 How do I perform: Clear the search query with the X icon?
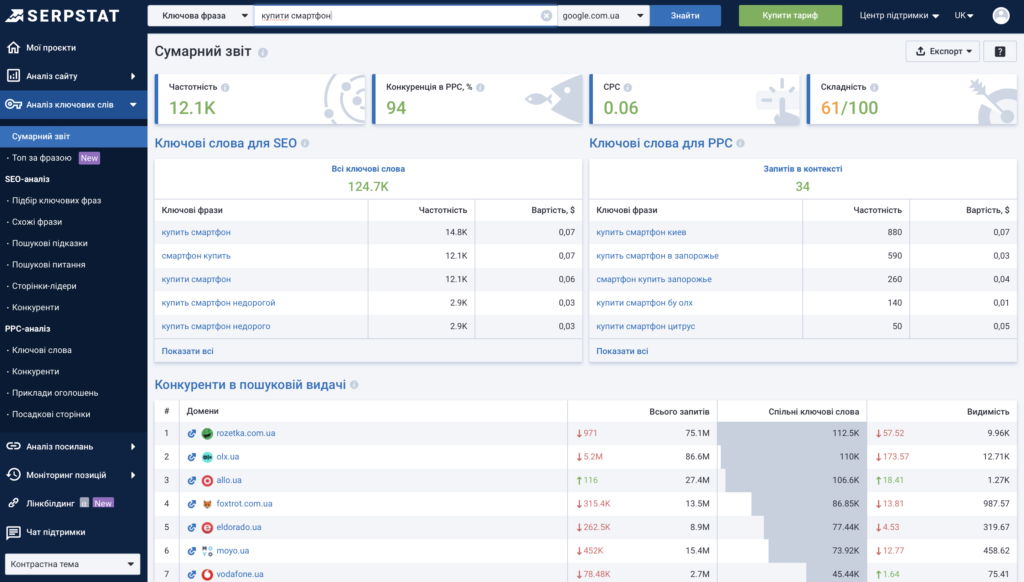click(547, 15)
